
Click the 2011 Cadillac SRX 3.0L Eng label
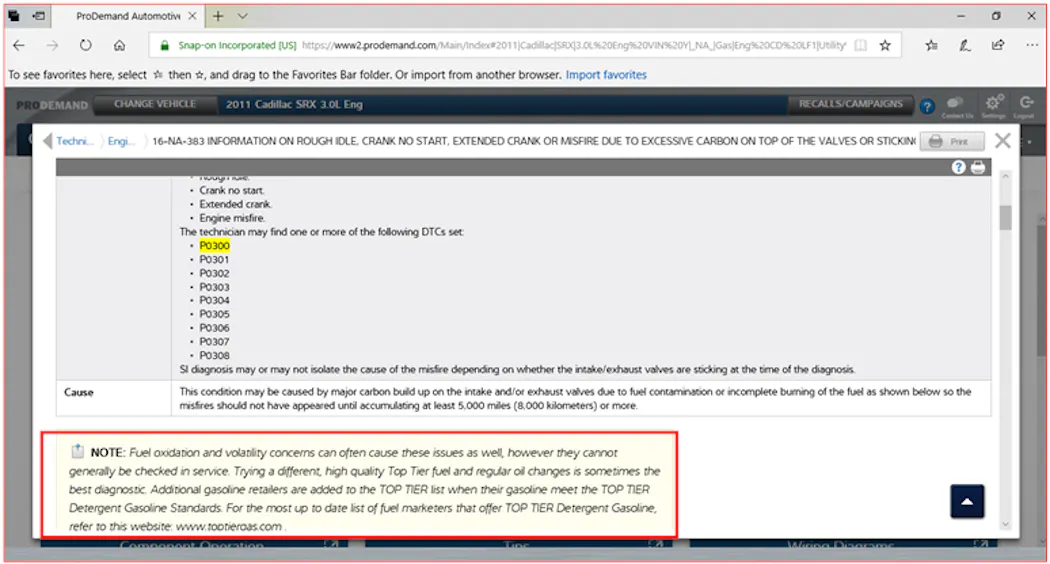(x=294, y=104)
